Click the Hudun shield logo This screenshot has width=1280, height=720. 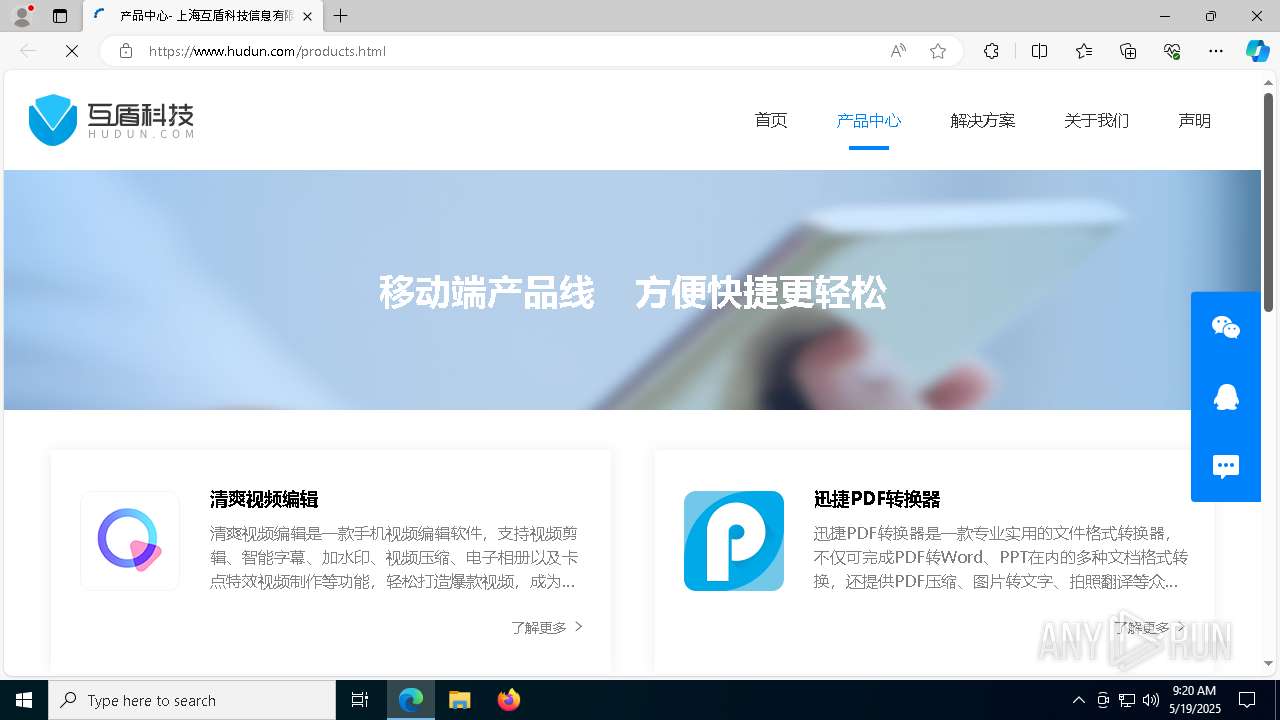click(x=53, y=120)
